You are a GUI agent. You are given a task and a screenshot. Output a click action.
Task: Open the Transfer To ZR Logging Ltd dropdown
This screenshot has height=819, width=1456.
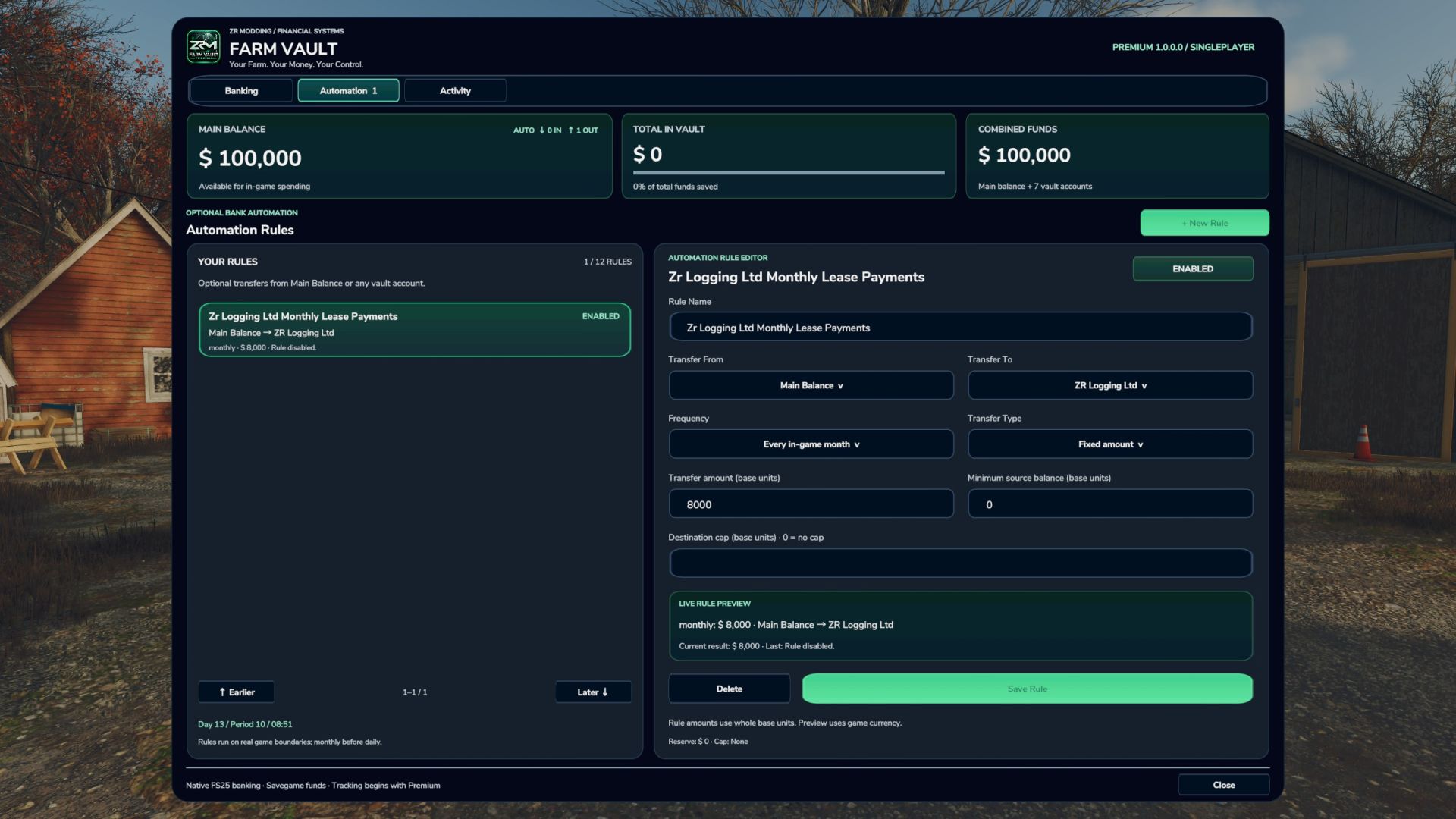coord(1110,385)
